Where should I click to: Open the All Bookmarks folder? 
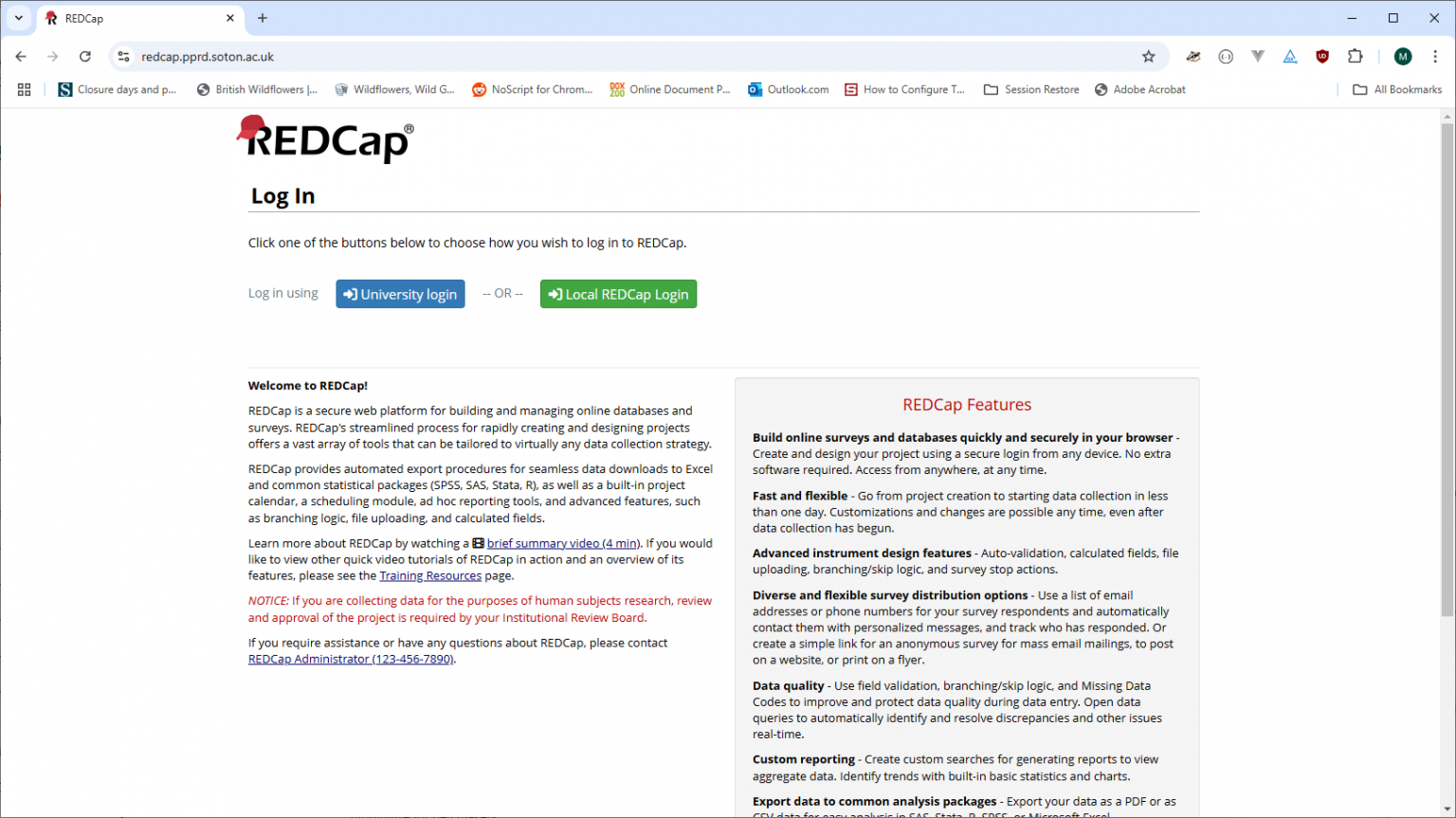pos(1397,89)
